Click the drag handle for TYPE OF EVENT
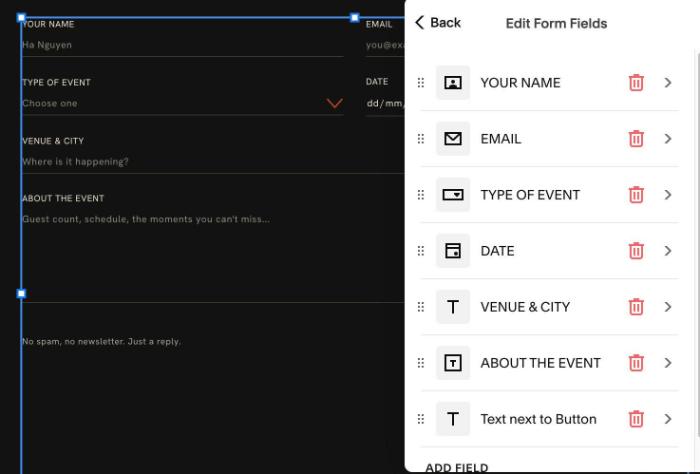700x474 pixels. 421,195
